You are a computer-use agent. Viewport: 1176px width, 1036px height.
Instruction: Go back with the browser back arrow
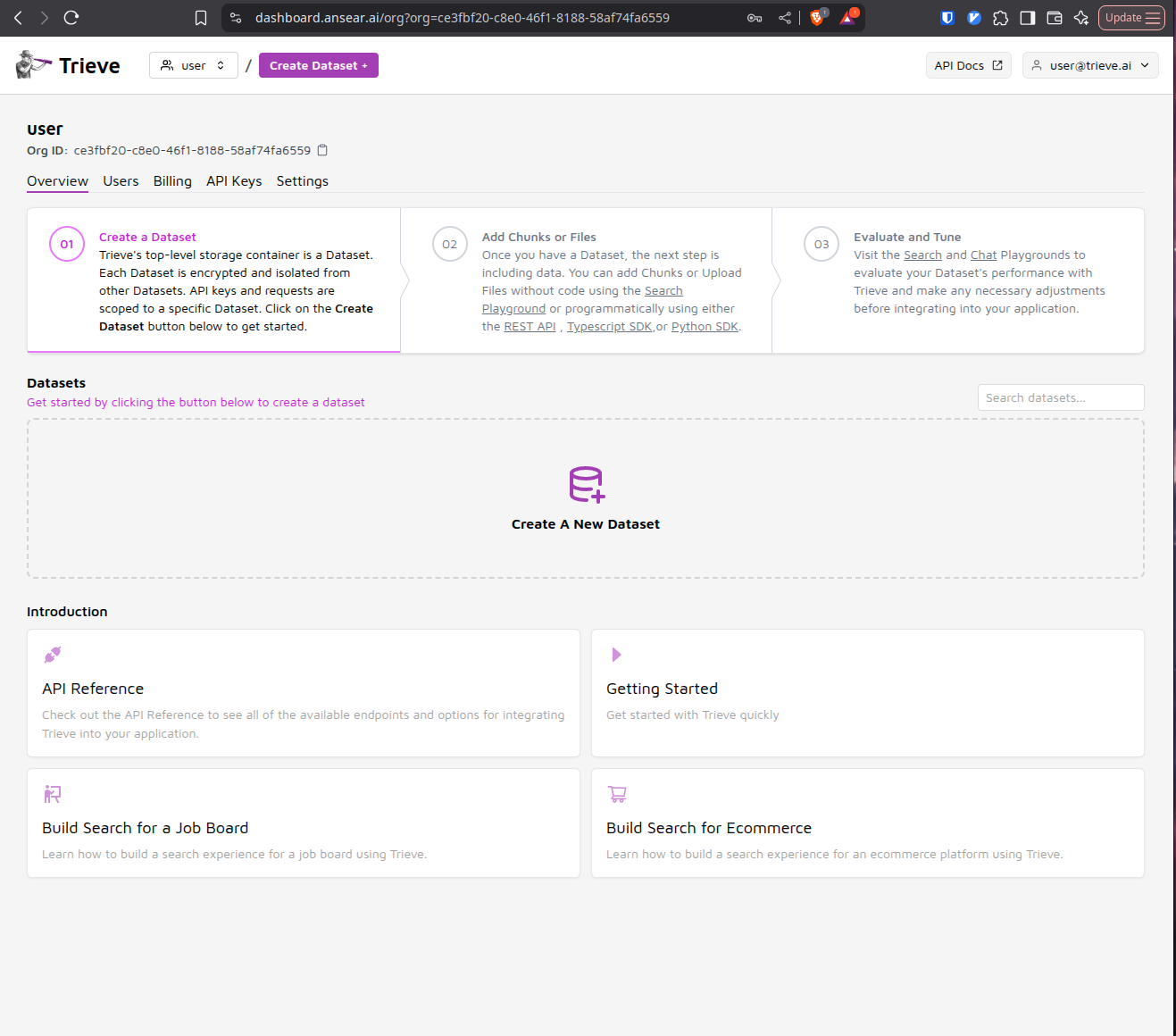coord(18,17)
